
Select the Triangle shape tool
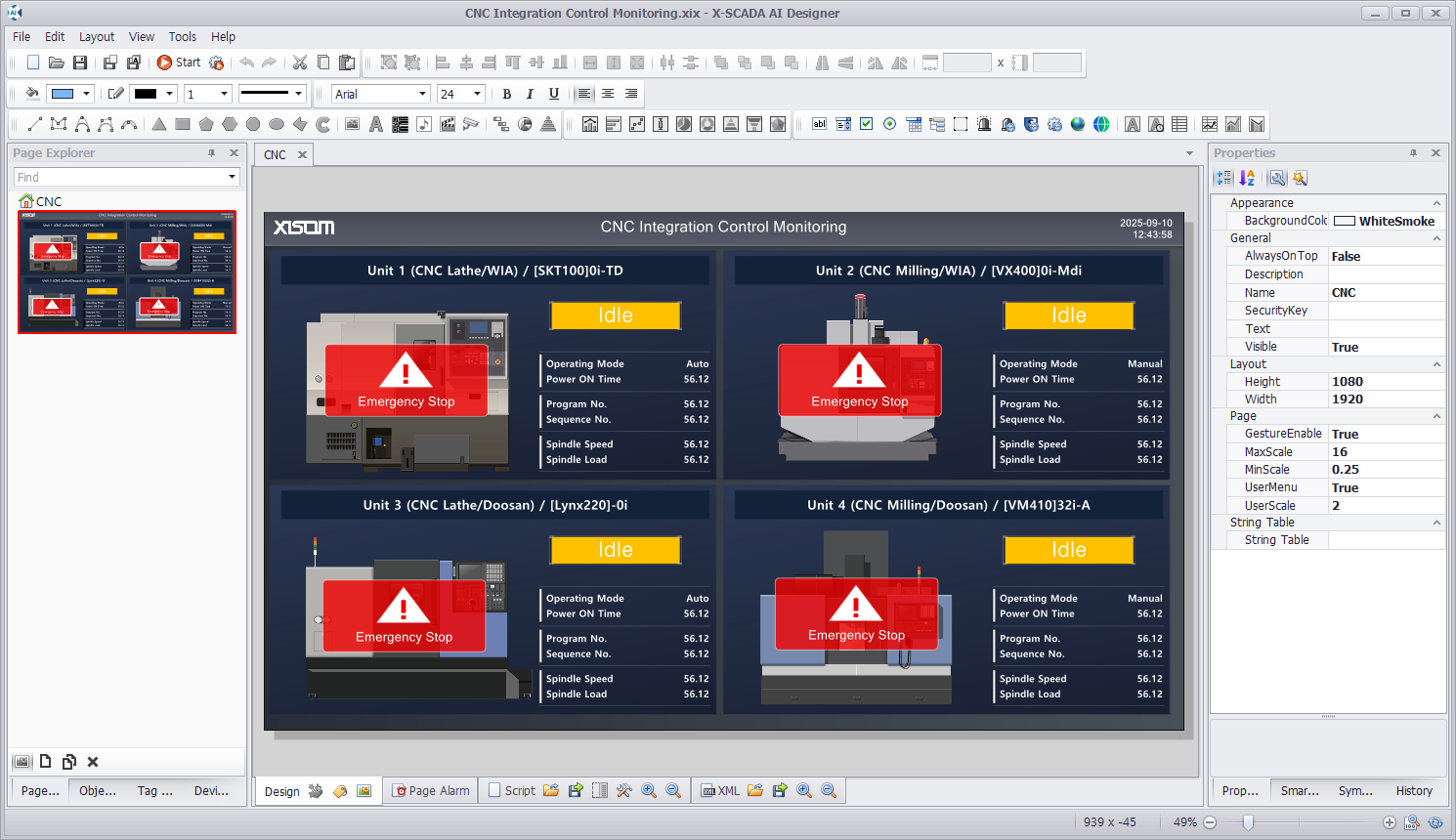point(159,124)
